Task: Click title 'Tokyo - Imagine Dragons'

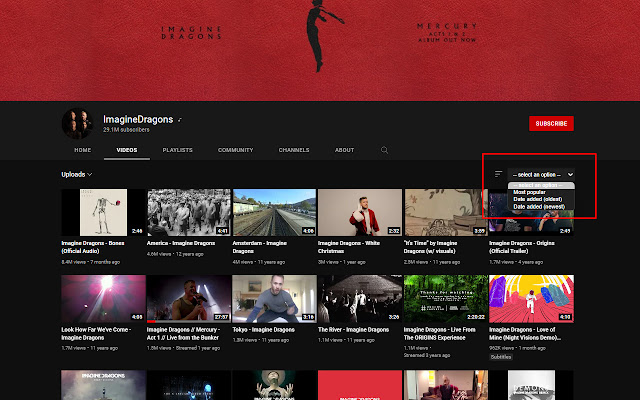Action: pos(263,330)
